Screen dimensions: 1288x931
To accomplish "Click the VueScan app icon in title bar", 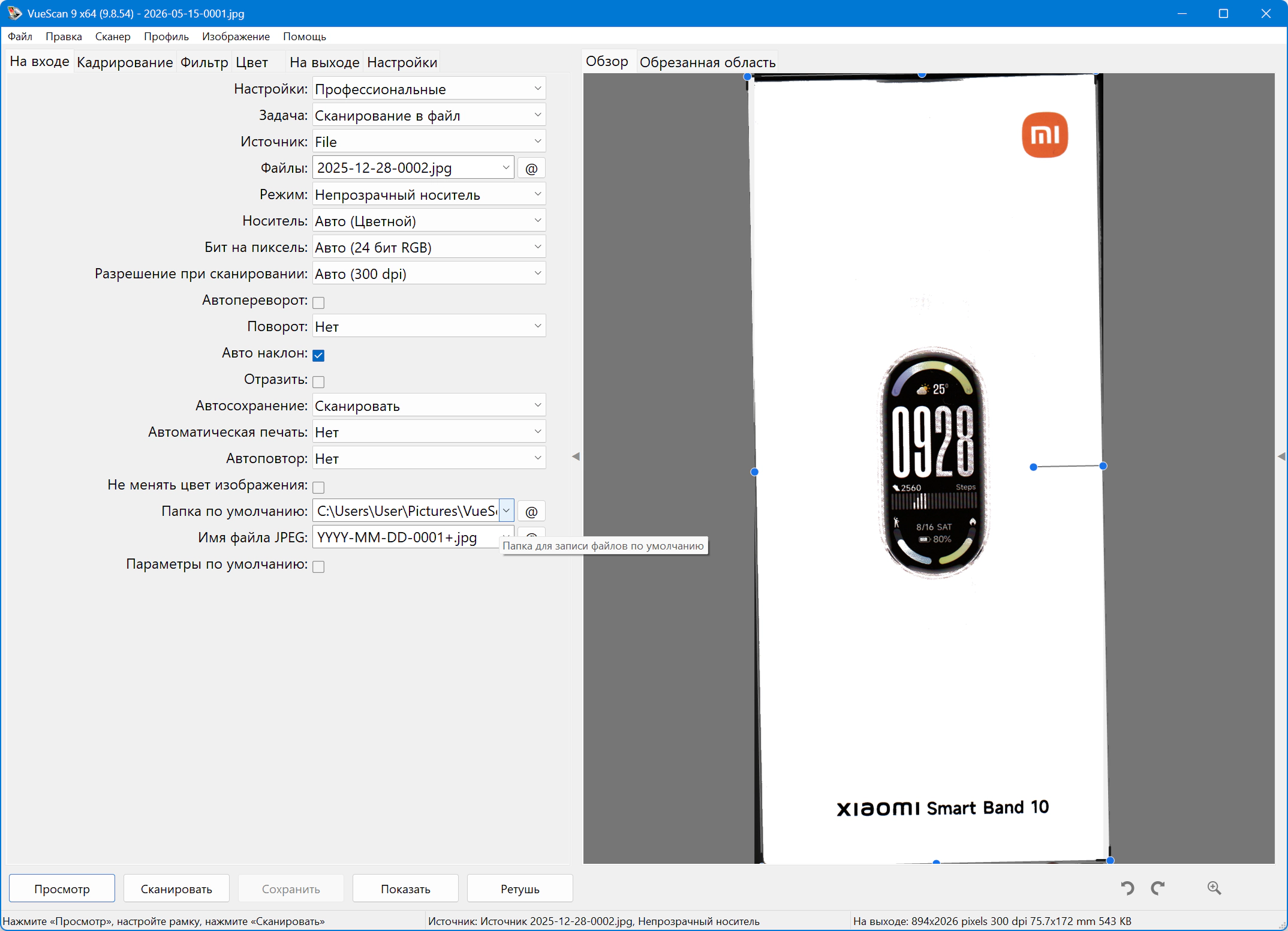I will tap(14, 13).
